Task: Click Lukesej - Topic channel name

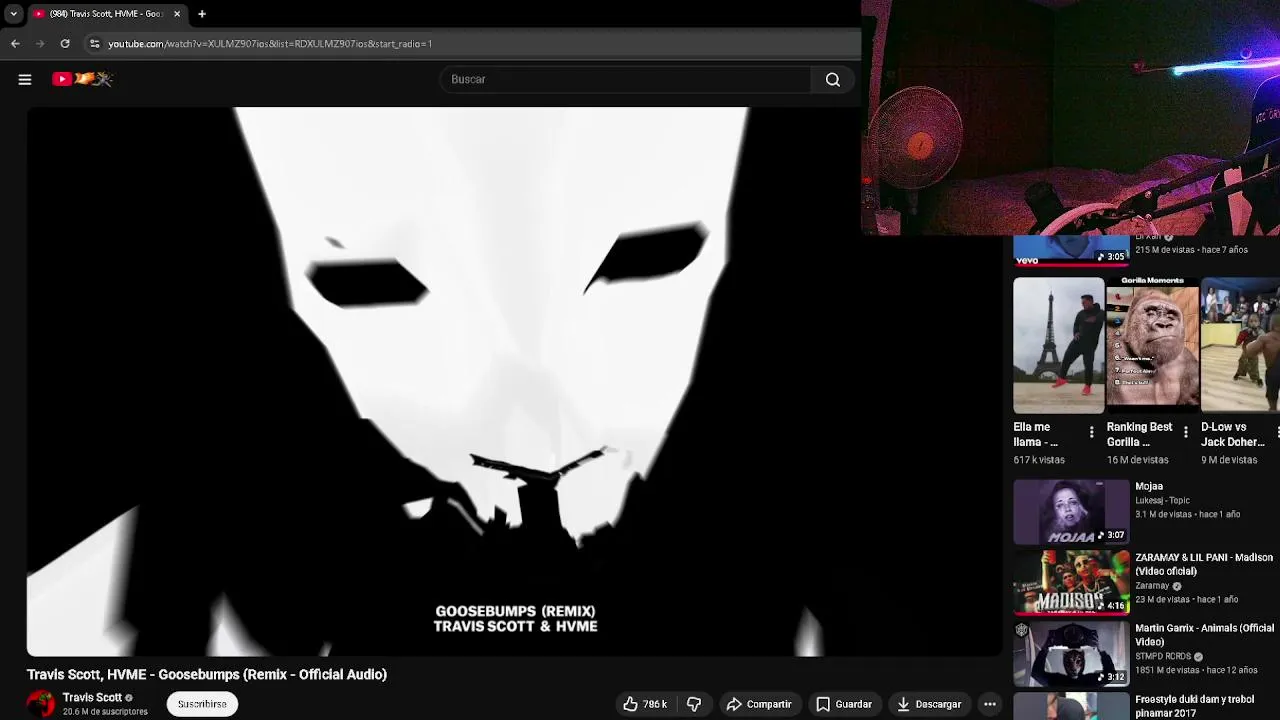Action: pyautogui.click(x=1162, y=500)
